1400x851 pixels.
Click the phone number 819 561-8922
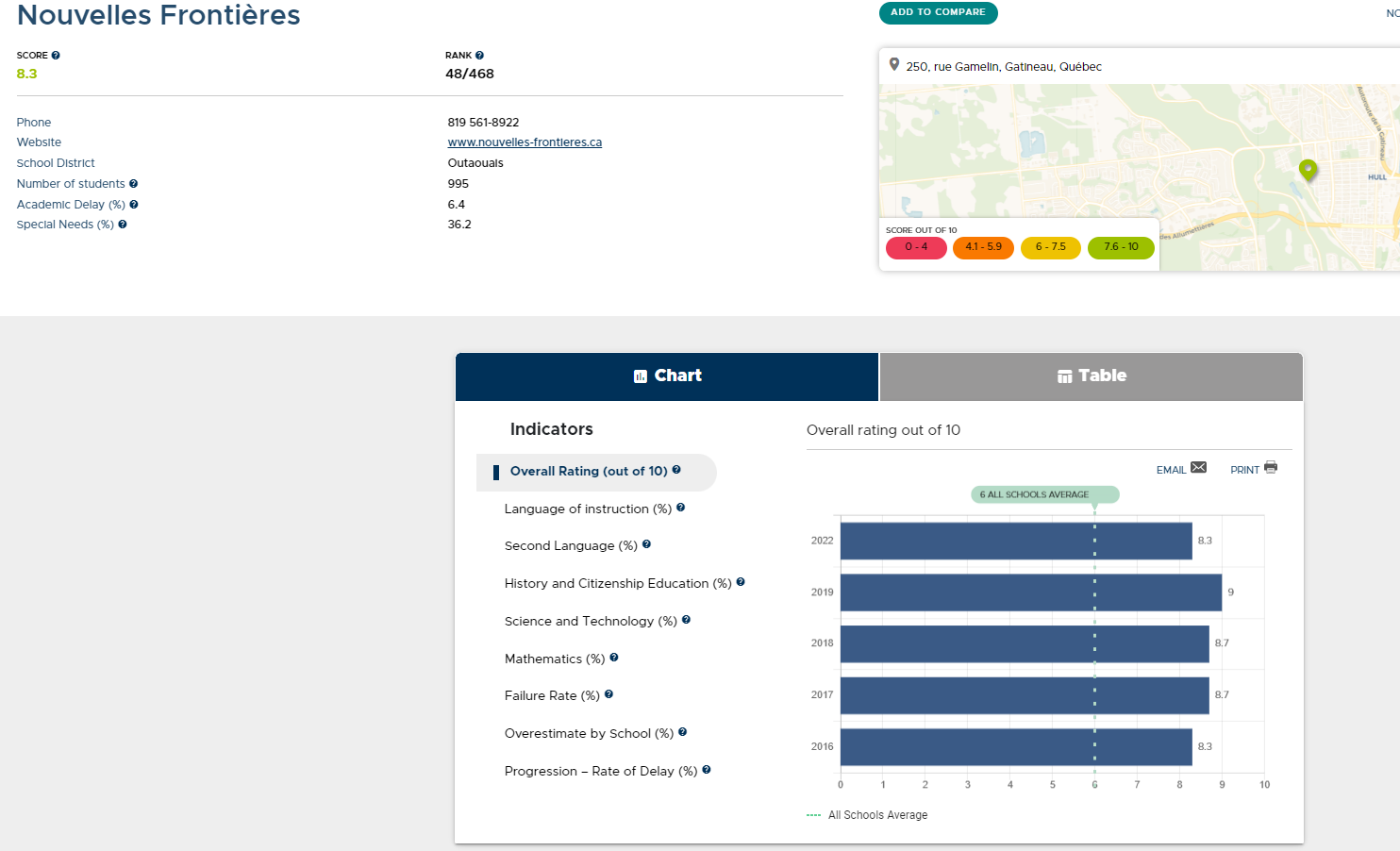(483, 123)
